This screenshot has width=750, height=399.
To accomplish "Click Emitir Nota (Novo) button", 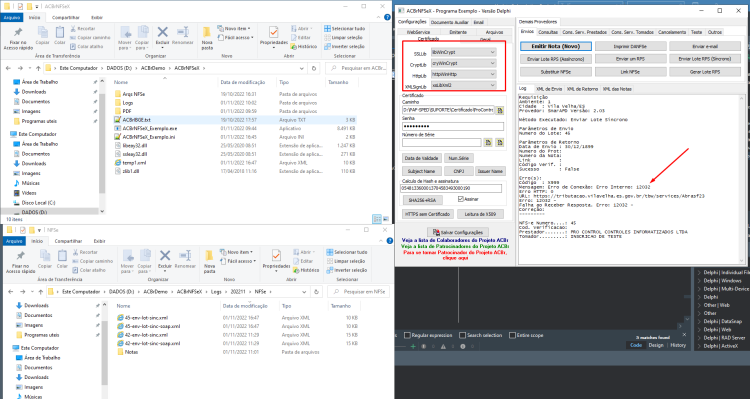I will tap(556, 46).
